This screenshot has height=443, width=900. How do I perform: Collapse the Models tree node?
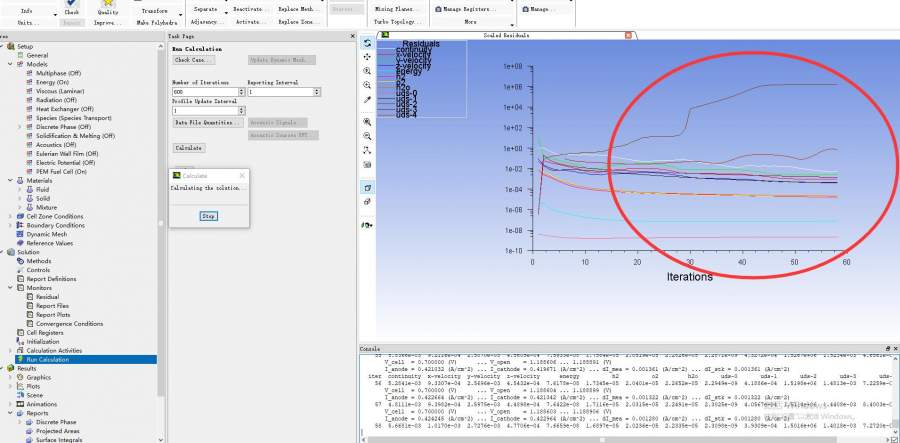pos(11,64)
